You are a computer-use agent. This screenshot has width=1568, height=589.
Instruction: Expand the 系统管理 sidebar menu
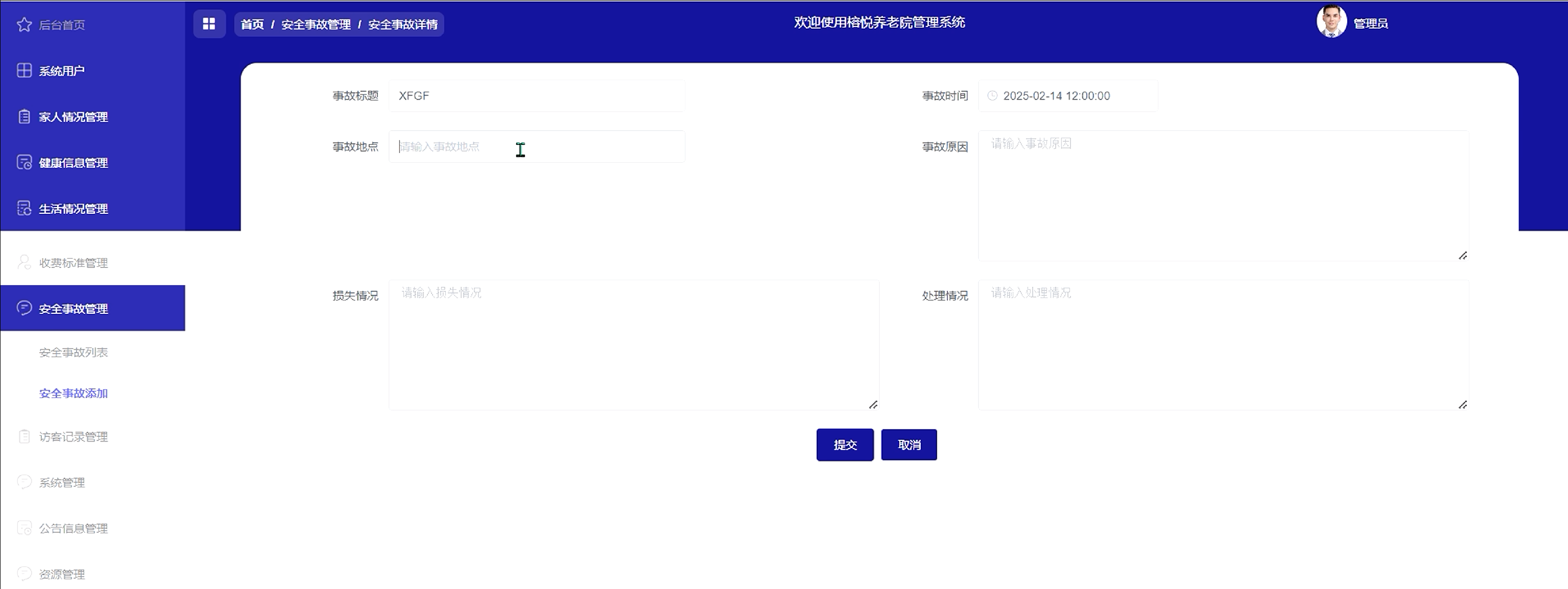click(x=61, y=482)
